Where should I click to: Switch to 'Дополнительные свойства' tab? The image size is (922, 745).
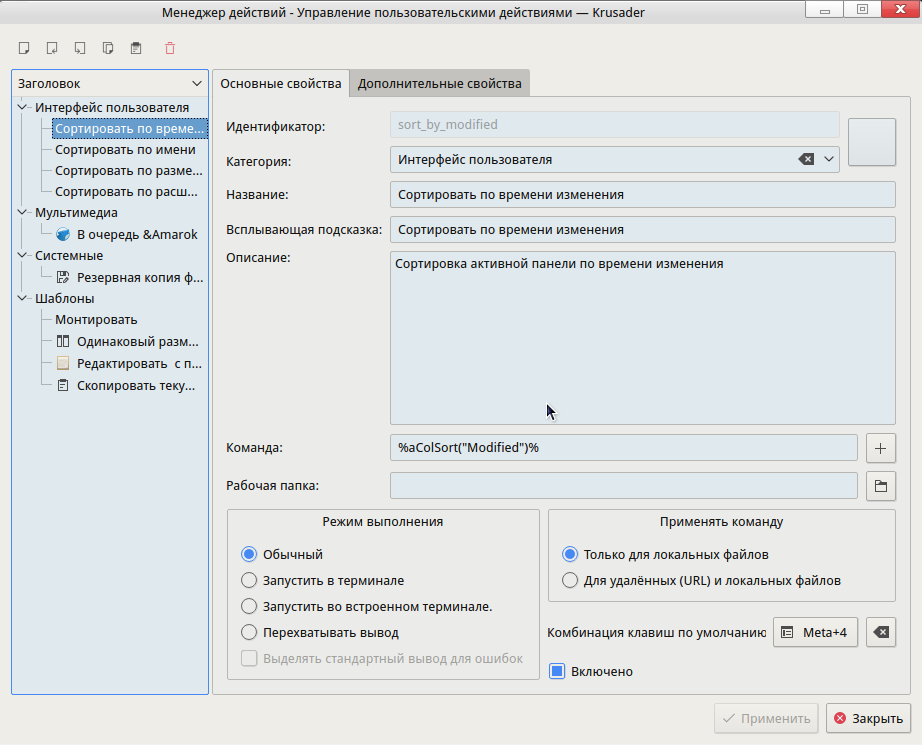click(439, 84)
